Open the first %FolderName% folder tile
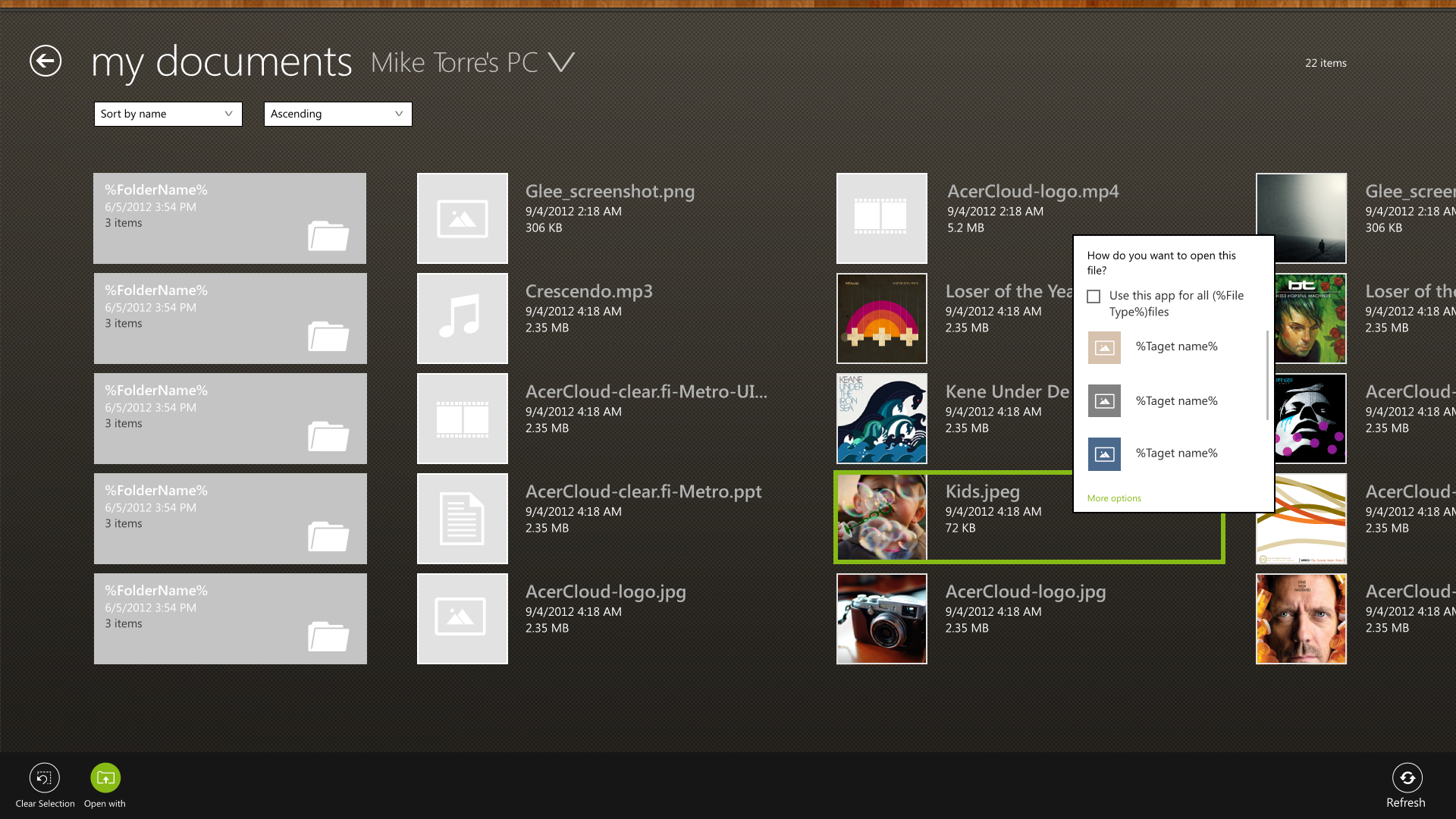This screenshot has height=819, width=1456. (x=229, y=218)
